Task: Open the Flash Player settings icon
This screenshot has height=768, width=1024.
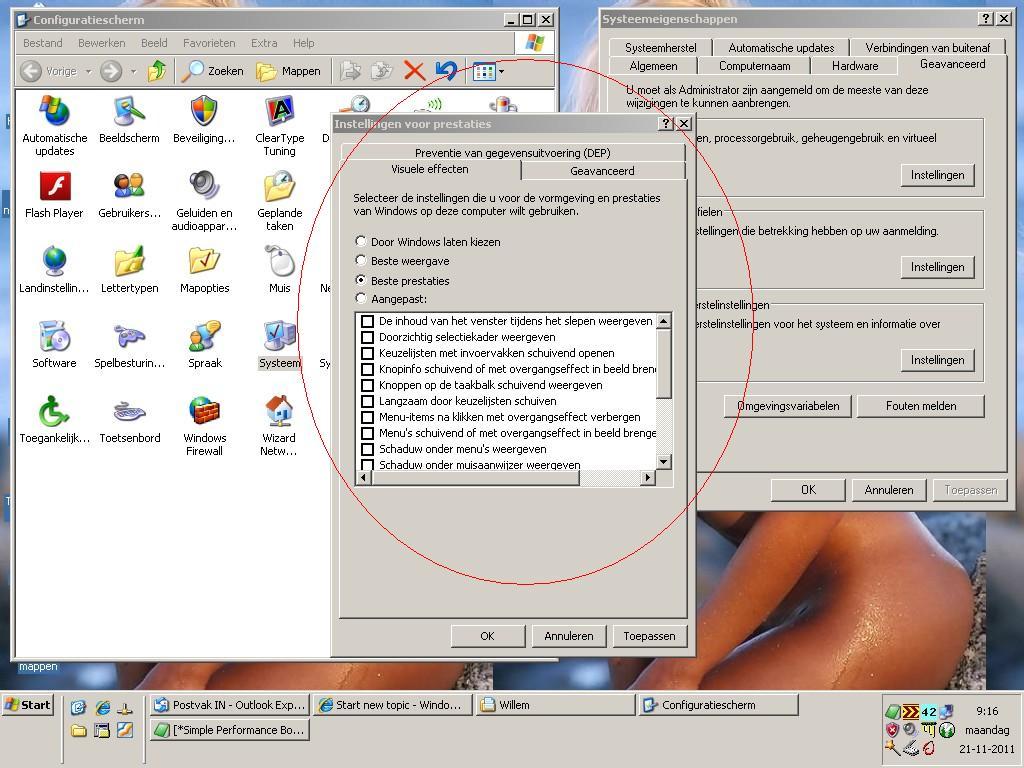Action: click(54, 188)
